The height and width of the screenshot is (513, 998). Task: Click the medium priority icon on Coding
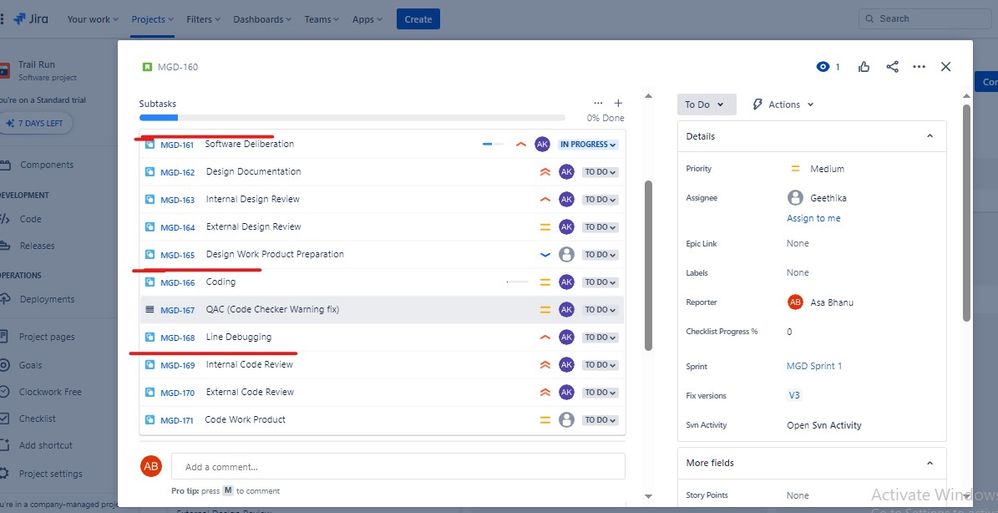click(545, 282)
